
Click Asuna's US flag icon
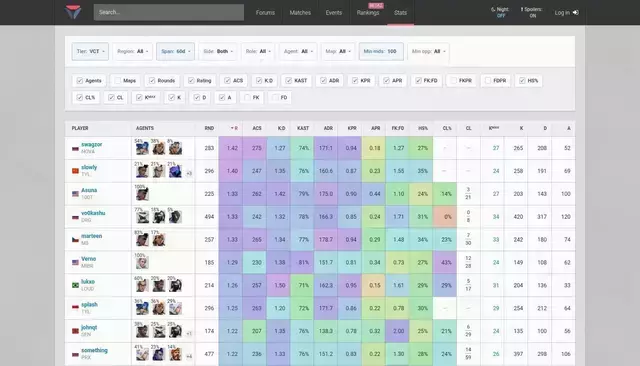tap(75, 194)
